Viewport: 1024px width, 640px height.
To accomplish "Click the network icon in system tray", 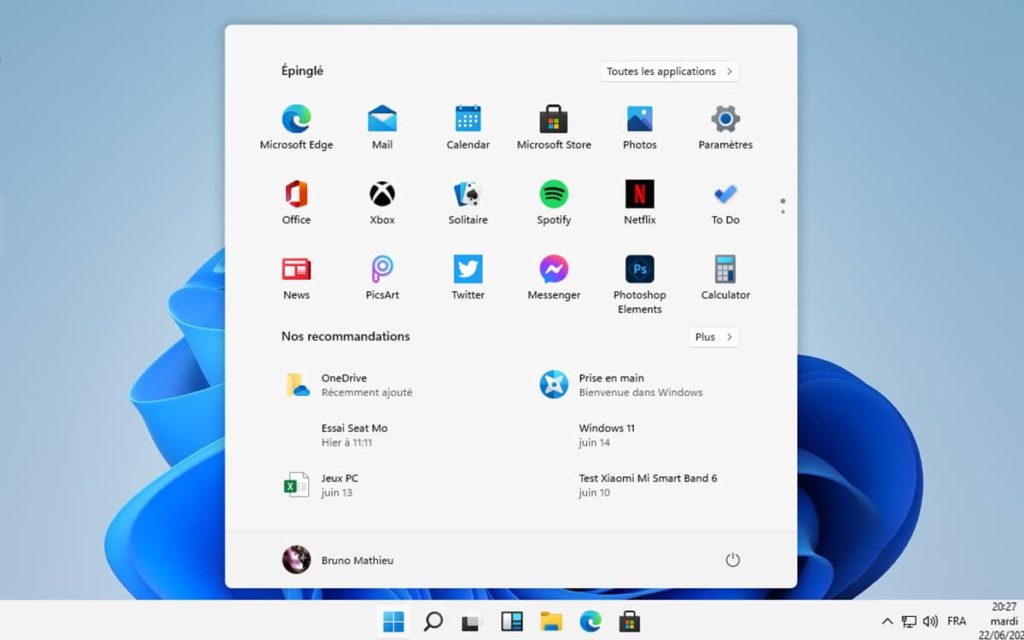I will [908, 621].
